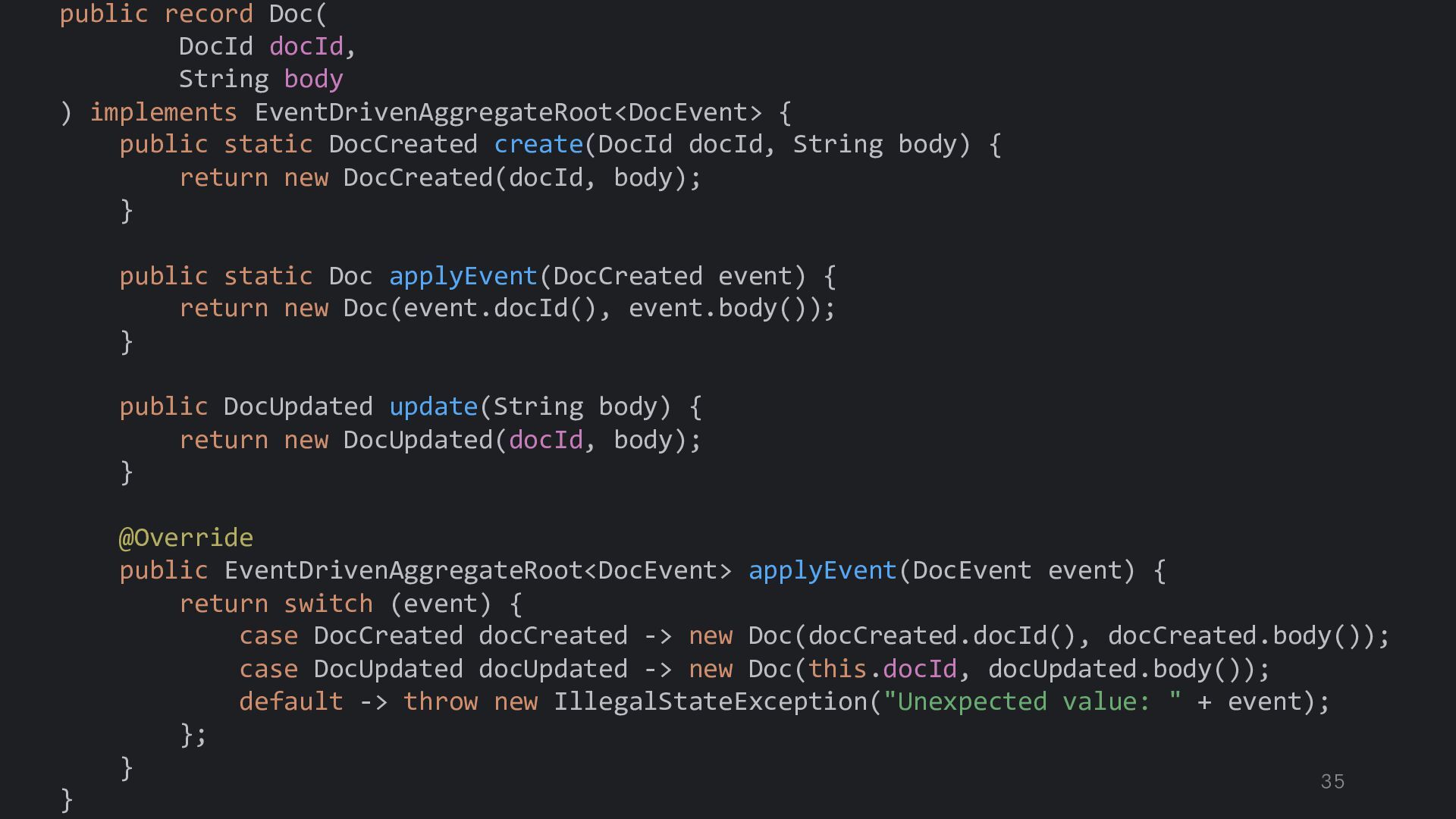
Task: Click 'this.docId' in the DocUpdated case
Action: [x=882, y=669]
